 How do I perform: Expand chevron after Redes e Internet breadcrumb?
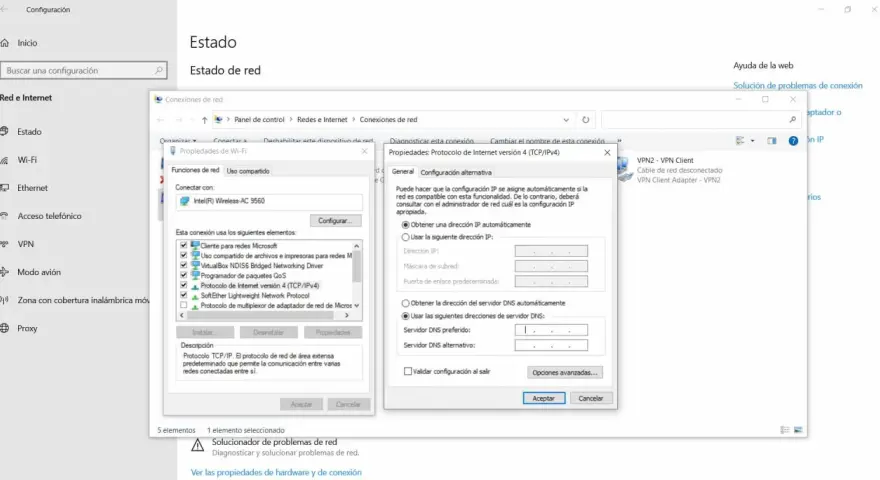coord(354,120)
